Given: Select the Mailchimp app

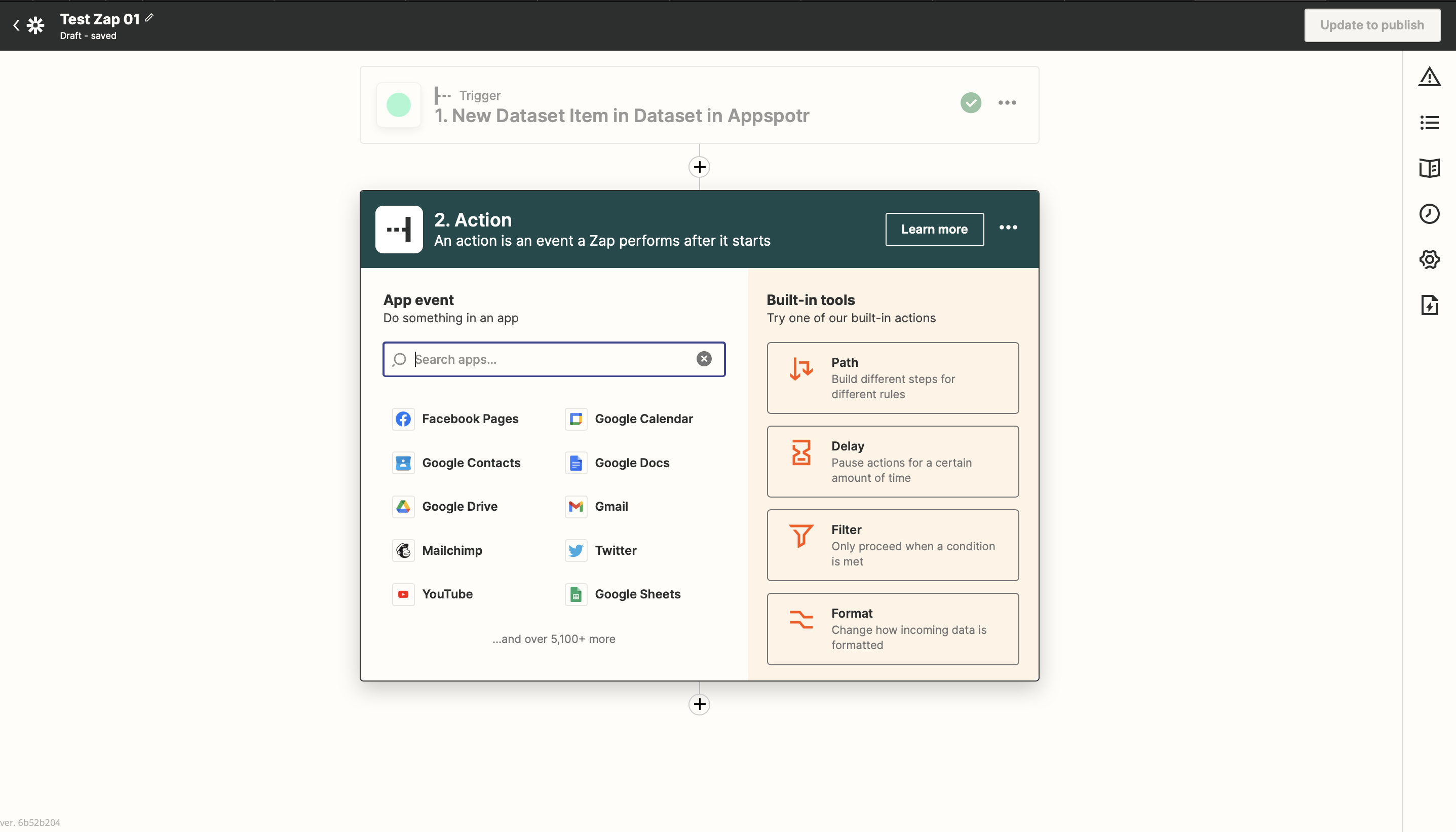Looking at the screenshot, I should 437,550.
